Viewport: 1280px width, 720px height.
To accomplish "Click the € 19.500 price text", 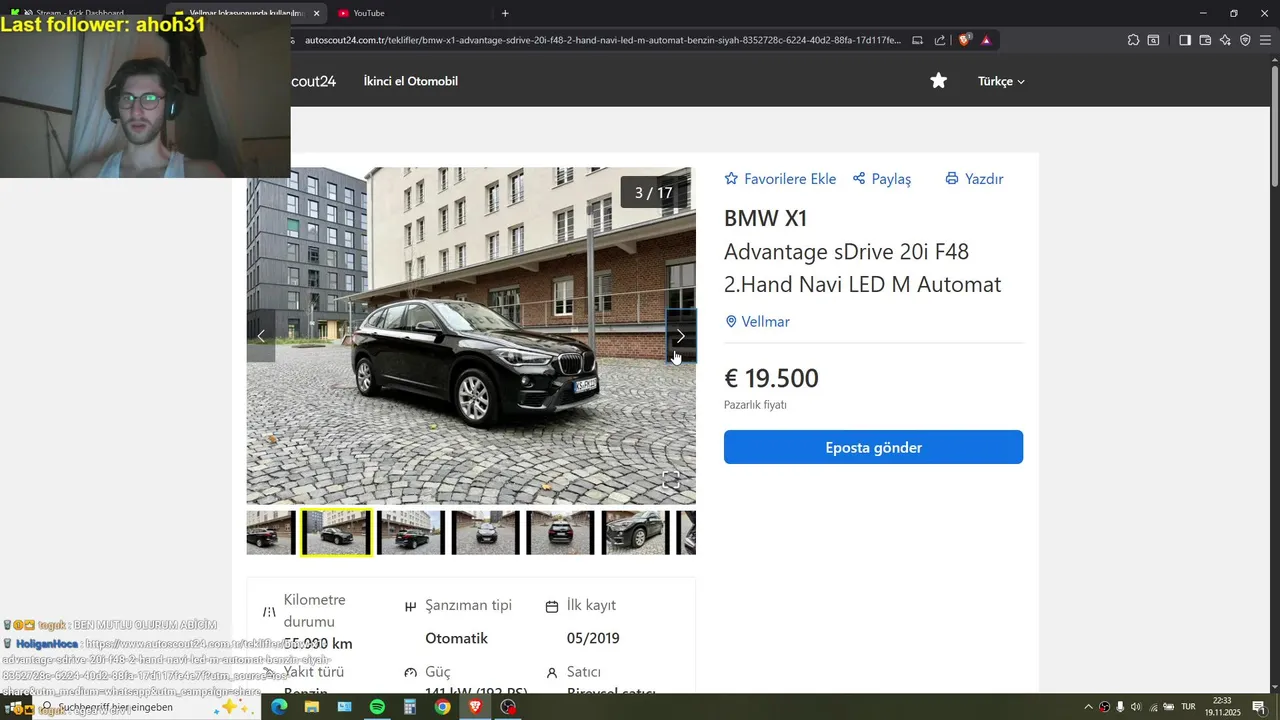I will 771,378.
